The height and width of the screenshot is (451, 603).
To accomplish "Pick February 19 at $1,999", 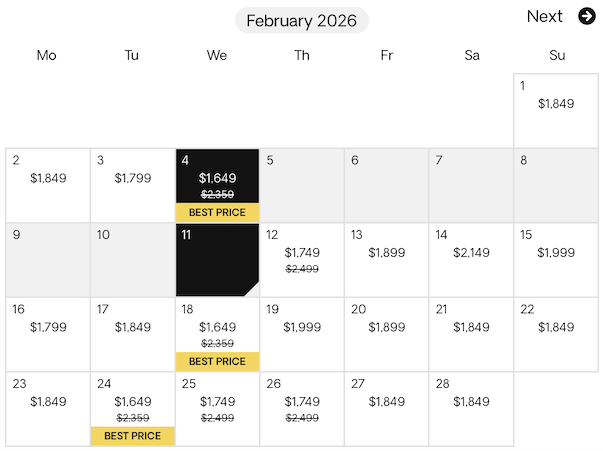I will click(x=302, y=334).
